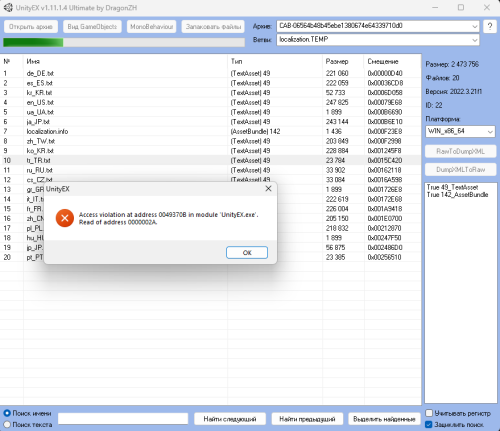Screen dimensions: 500x431
Task: Select the kr_KR.txt row
Action: (x=211, y=93)
